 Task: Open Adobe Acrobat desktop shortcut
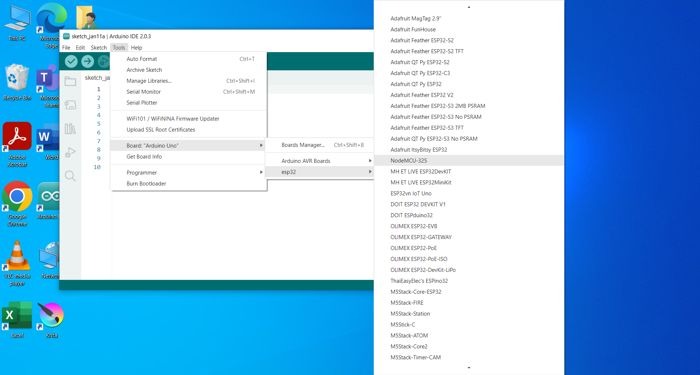(17, 144)
